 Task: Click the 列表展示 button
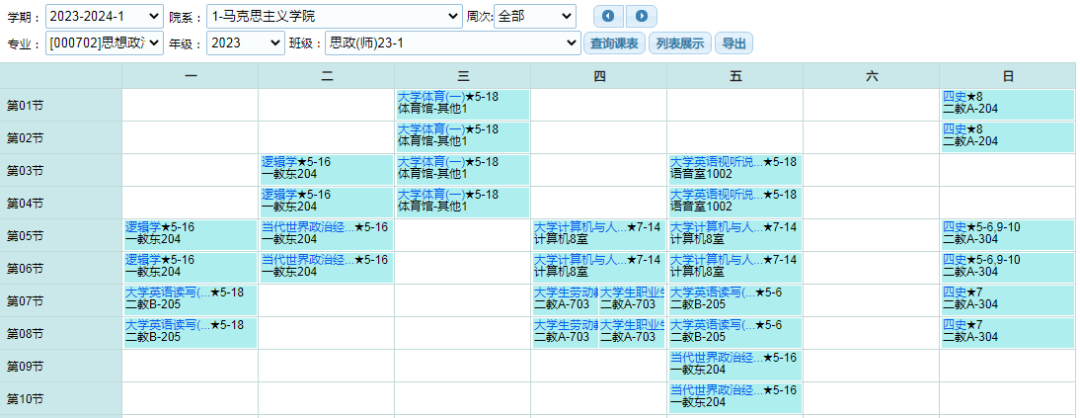click(x=680, y=43)
